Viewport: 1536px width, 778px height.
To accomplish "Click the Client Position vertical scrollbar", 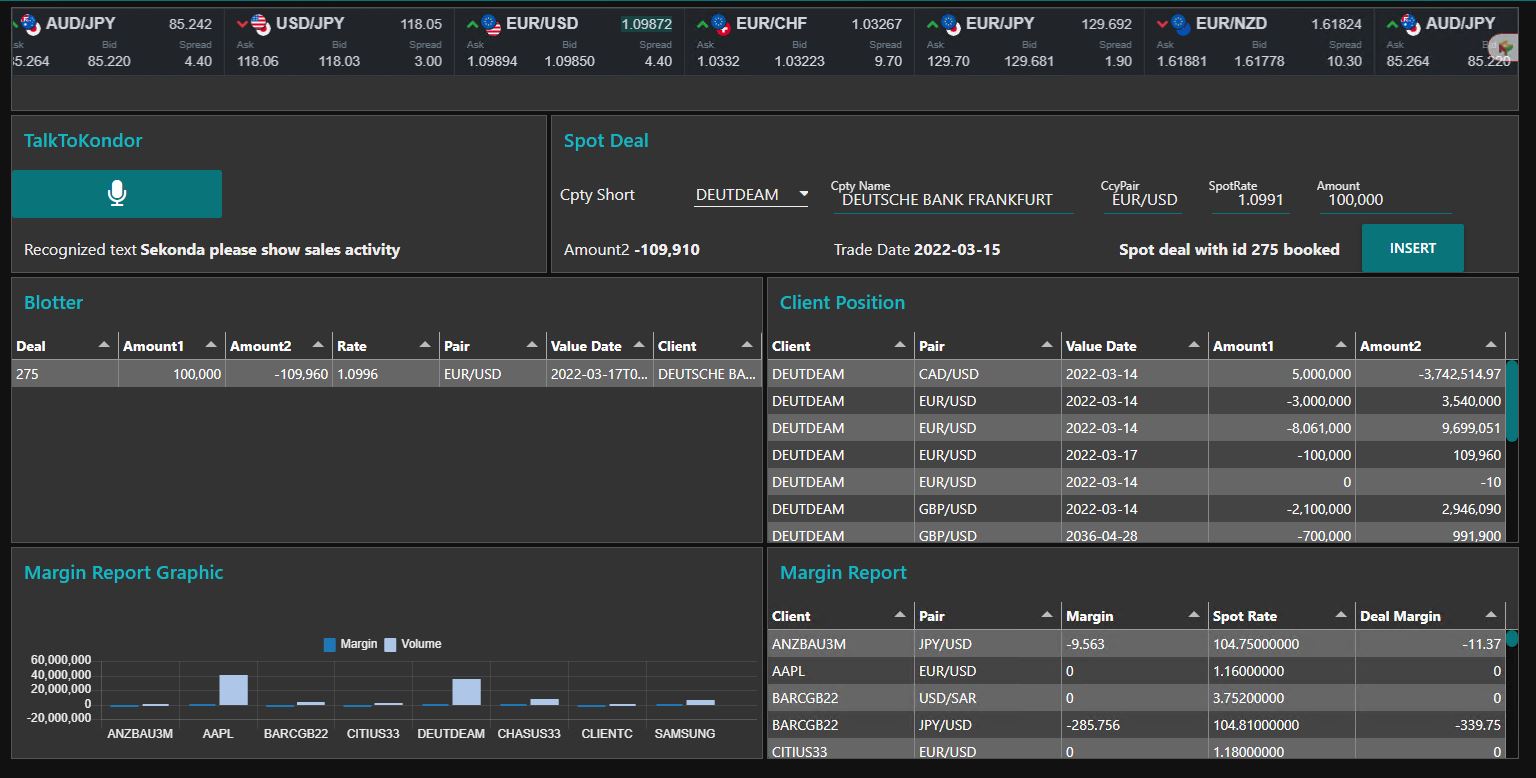I will [x=1512, y=400].
